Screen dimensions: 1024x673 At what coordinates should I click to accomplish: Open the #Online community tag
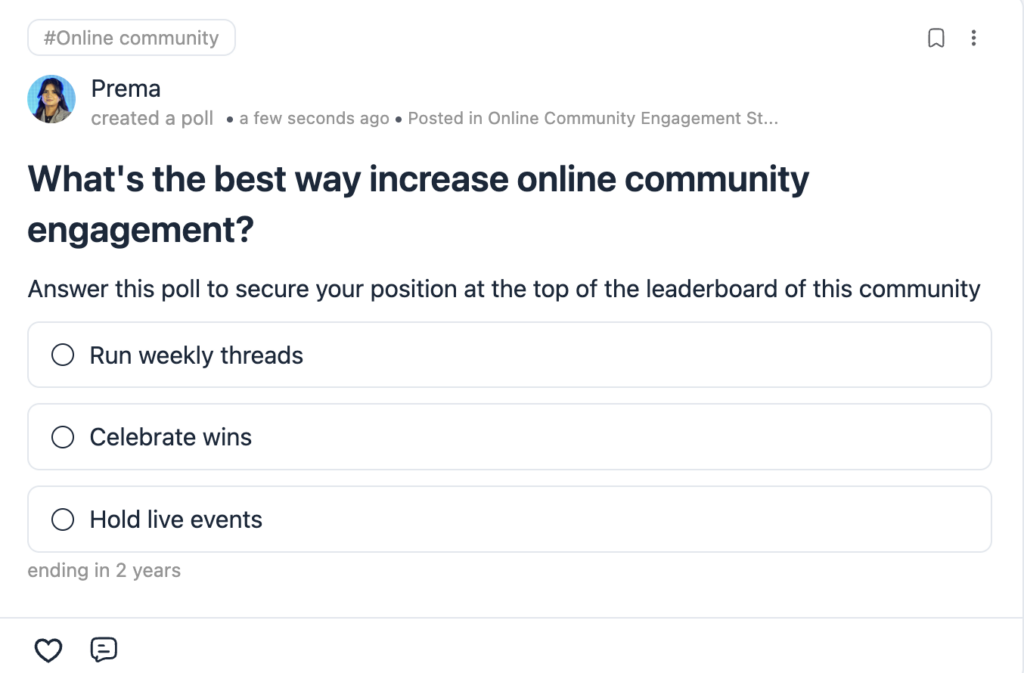click(x=131, y=37)
